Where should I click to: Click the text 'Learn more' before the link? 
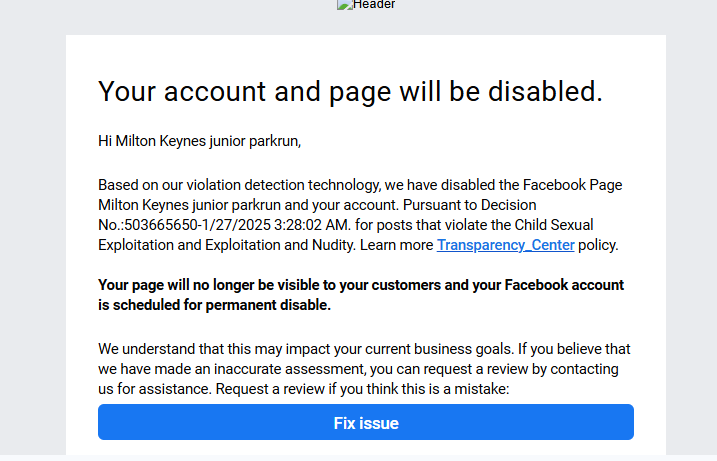pyautogui.click(x=396, y=245)
